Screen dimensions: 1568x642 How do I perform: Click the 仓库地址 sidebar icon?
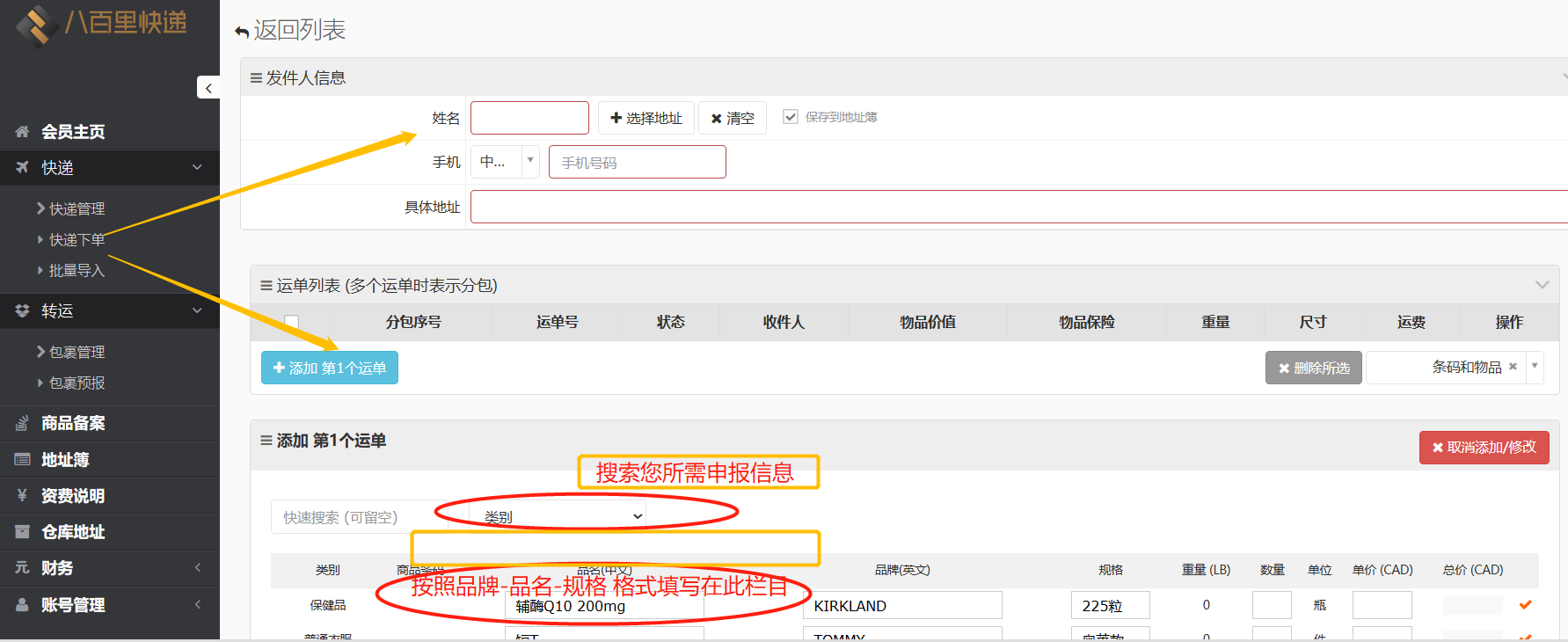(x=22, y=531)
